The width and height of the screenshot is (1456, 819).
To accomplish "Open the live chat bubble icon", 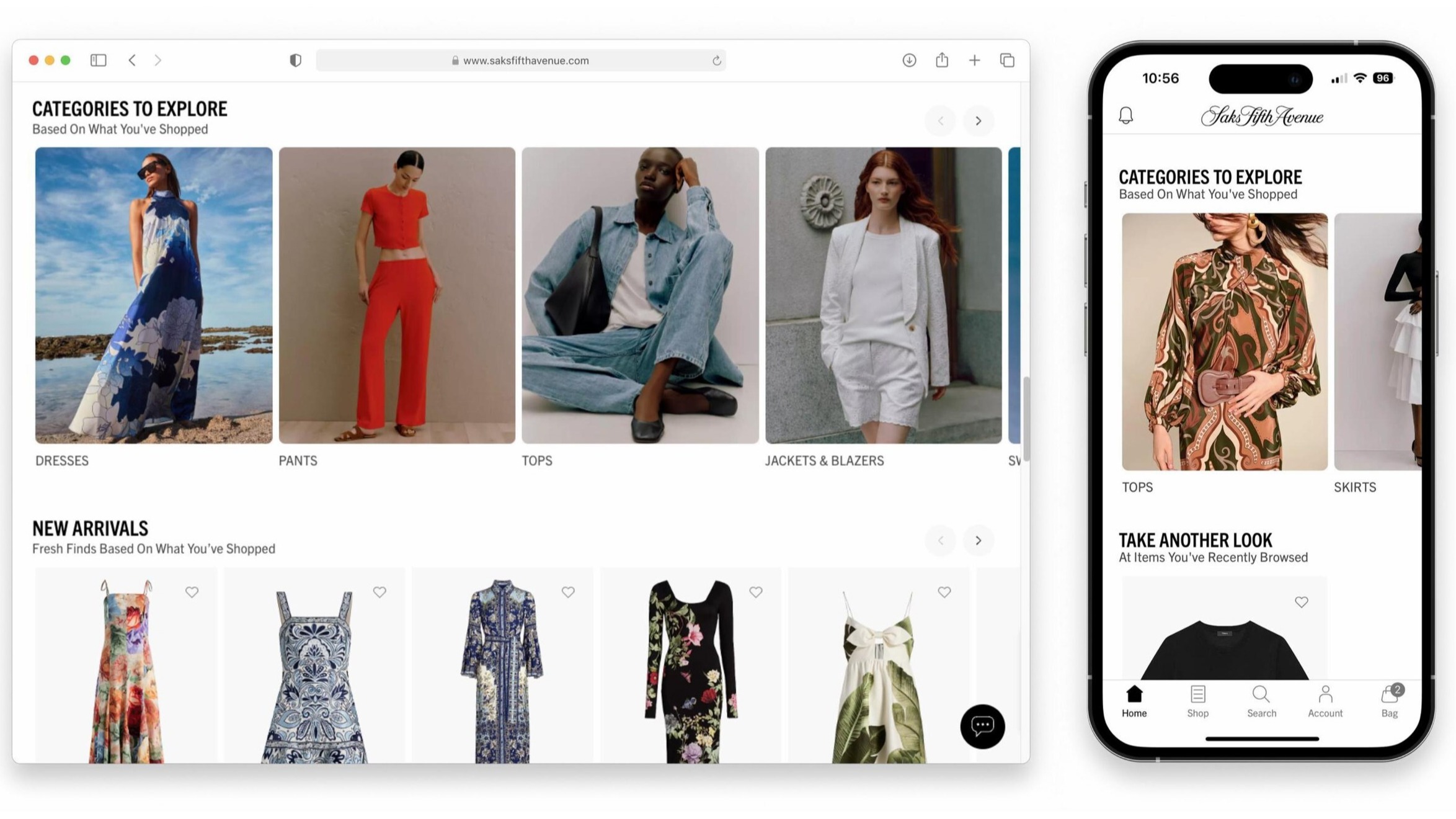I will (982, 726).
